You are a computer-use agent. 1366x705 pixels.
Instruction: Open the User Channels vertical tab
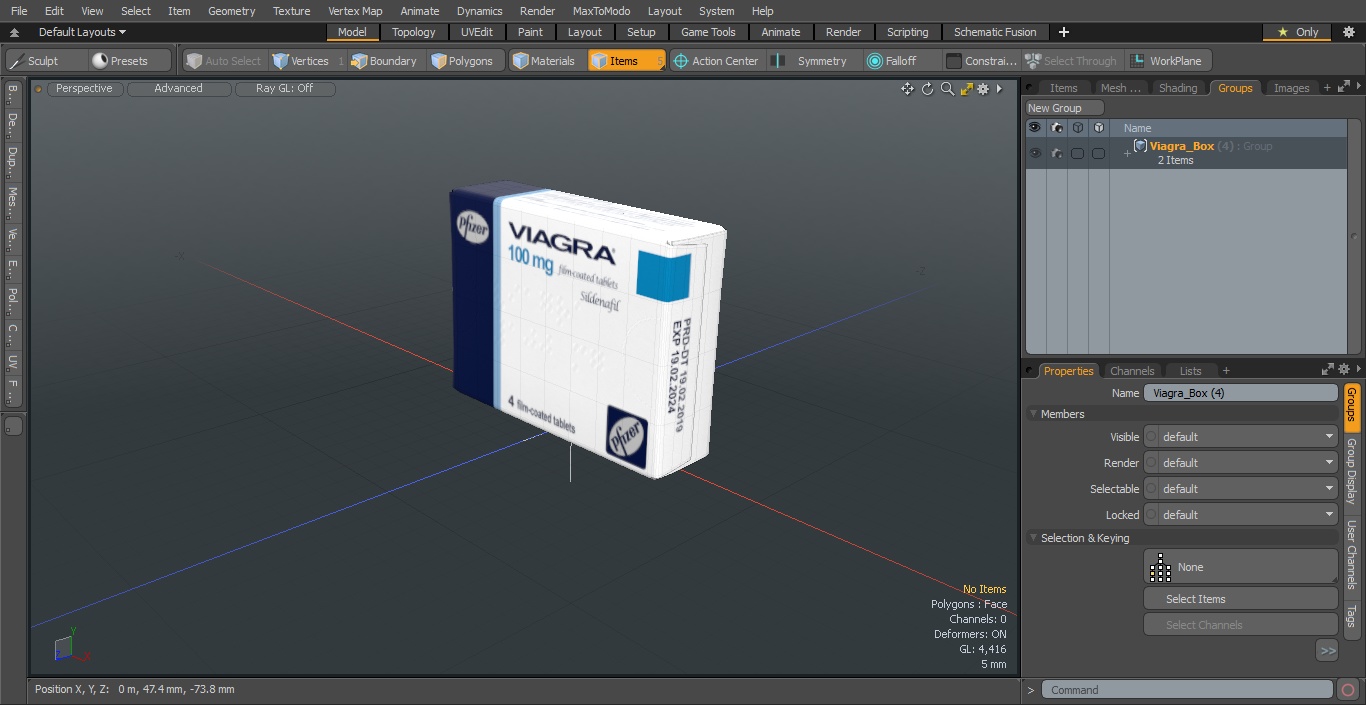[x=1351, y=554]
